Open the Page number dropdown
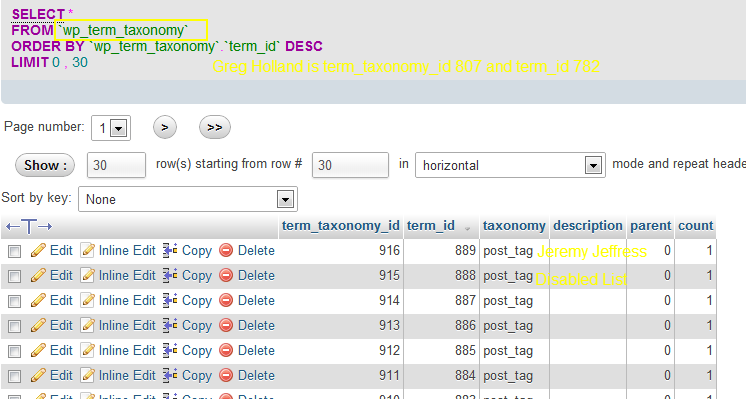The height and width of the screenshot is (399, 746). pos(111,128)
